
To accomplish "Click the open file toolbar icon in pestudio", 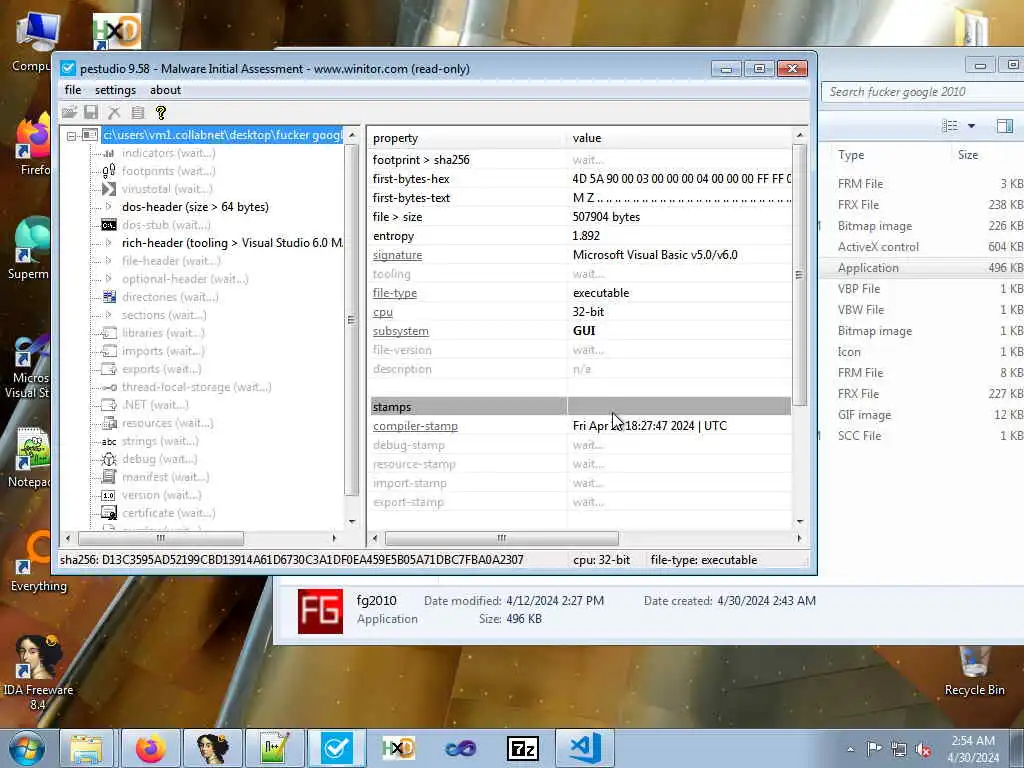I will point(69,112).
